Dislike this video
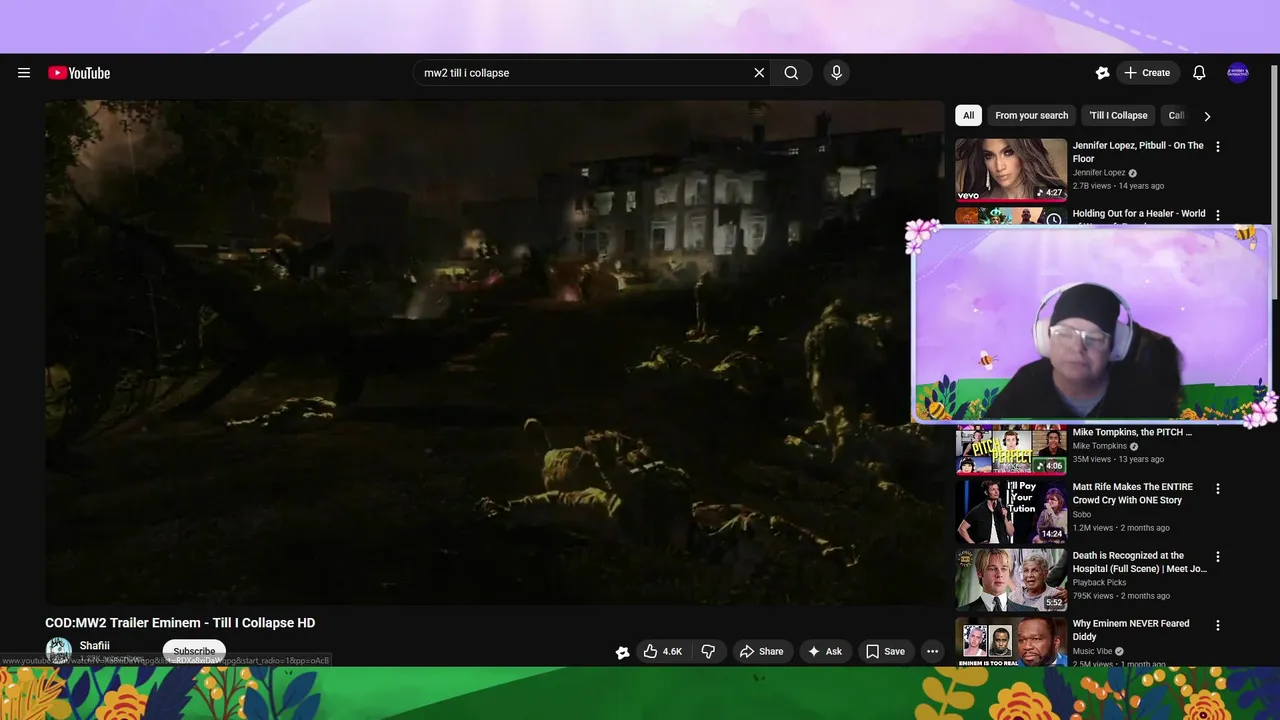The height and width of the screenshot is (720, 1280). click(x=708, y=651)
